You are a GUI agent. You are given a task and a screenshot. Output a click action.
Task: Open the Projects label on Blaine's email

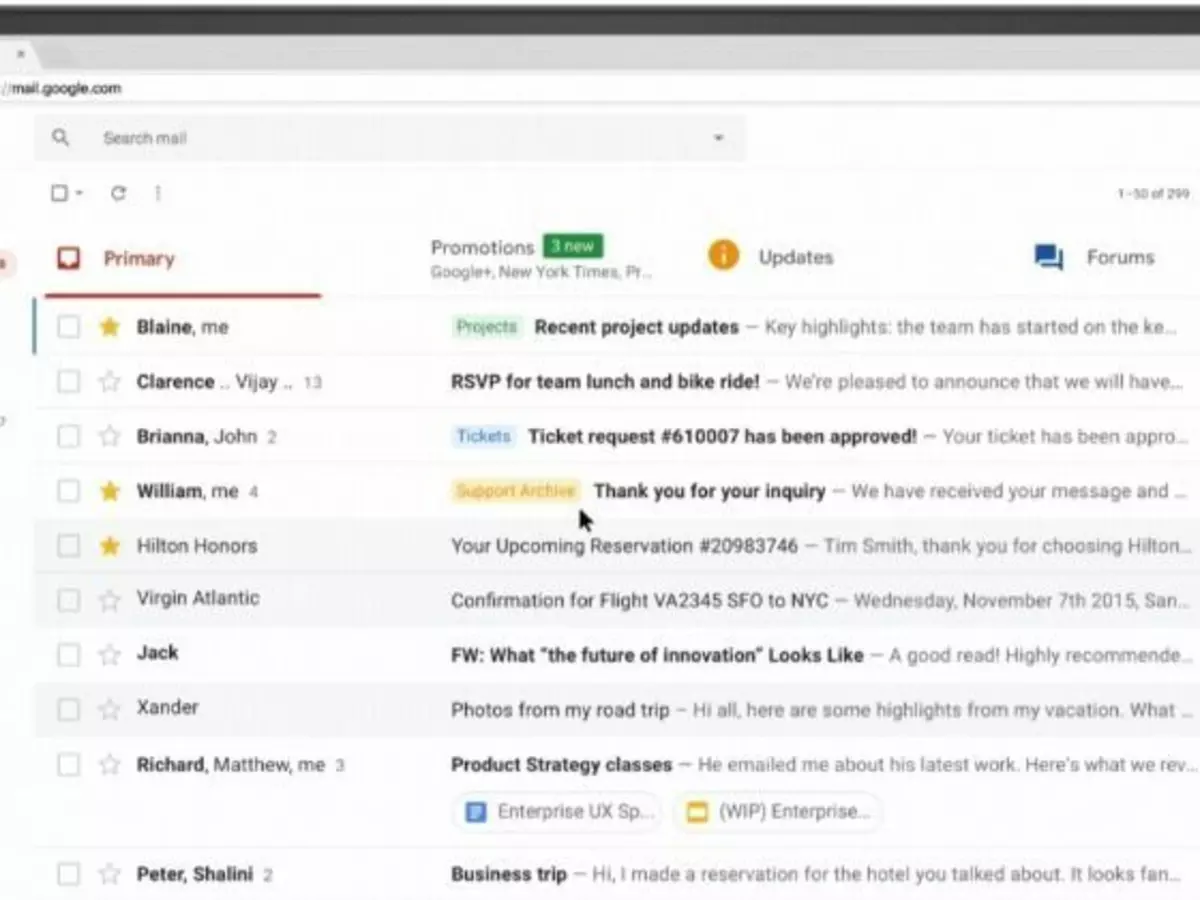[487, 326]
